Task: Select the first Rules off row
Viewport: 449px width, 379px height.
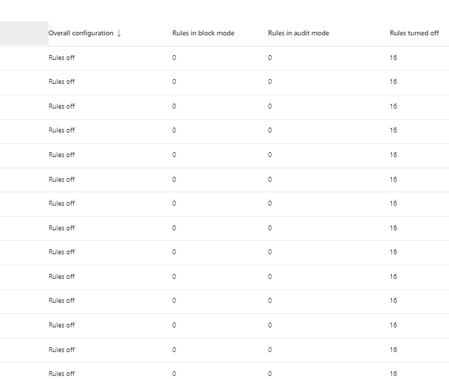Action: point(224,58)
